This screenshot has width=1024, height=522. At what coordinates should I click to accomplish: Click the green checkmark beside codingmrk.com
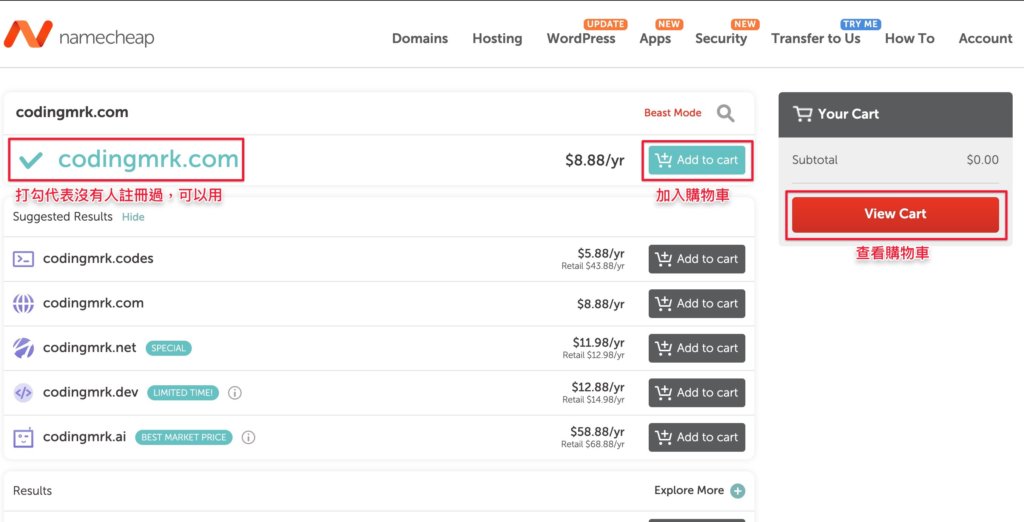[31, 159]
